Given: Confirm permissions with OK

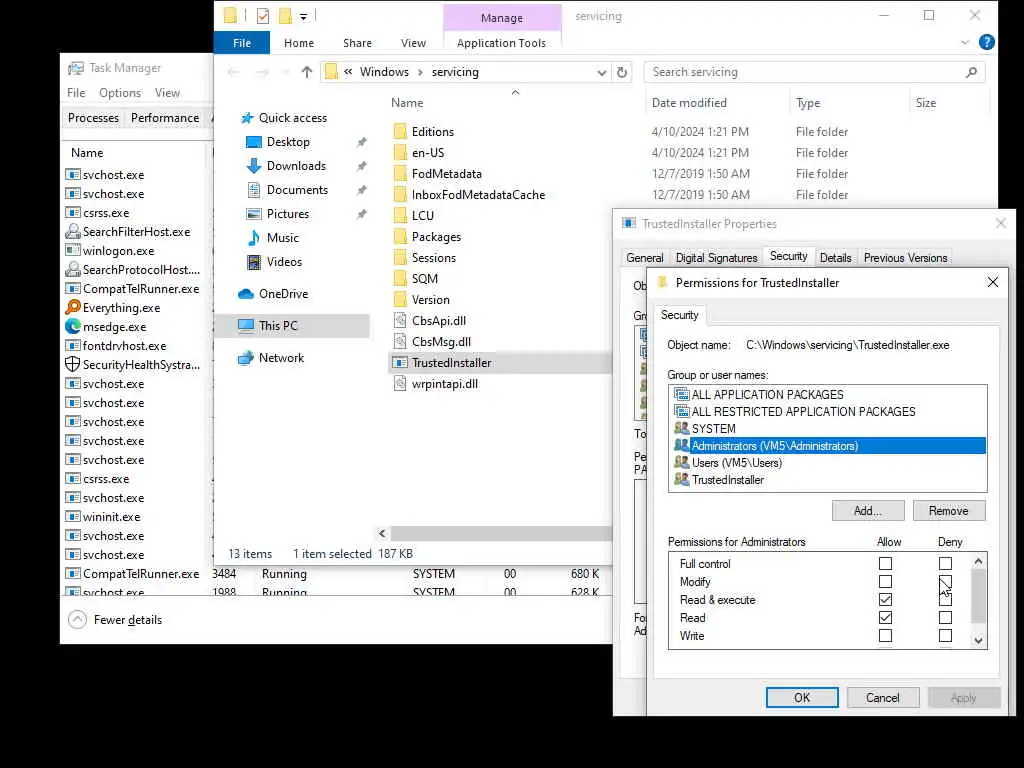Looking at the screenshot, I should [x=802, y=697].
